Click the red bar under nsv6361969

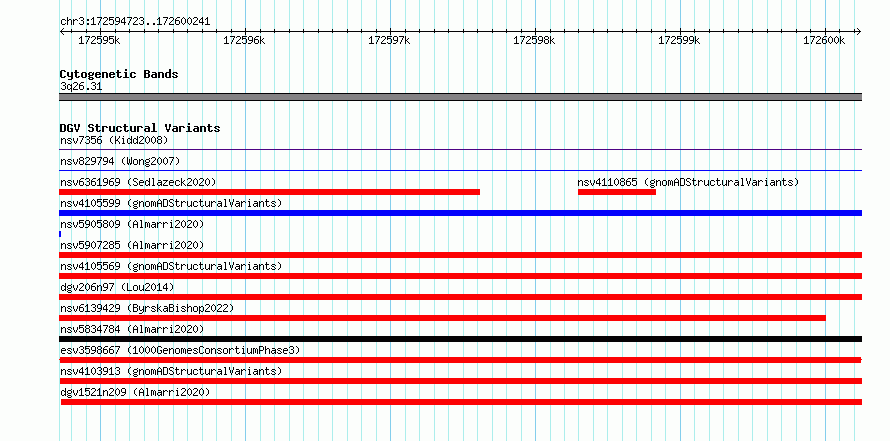tap(270, 192)
